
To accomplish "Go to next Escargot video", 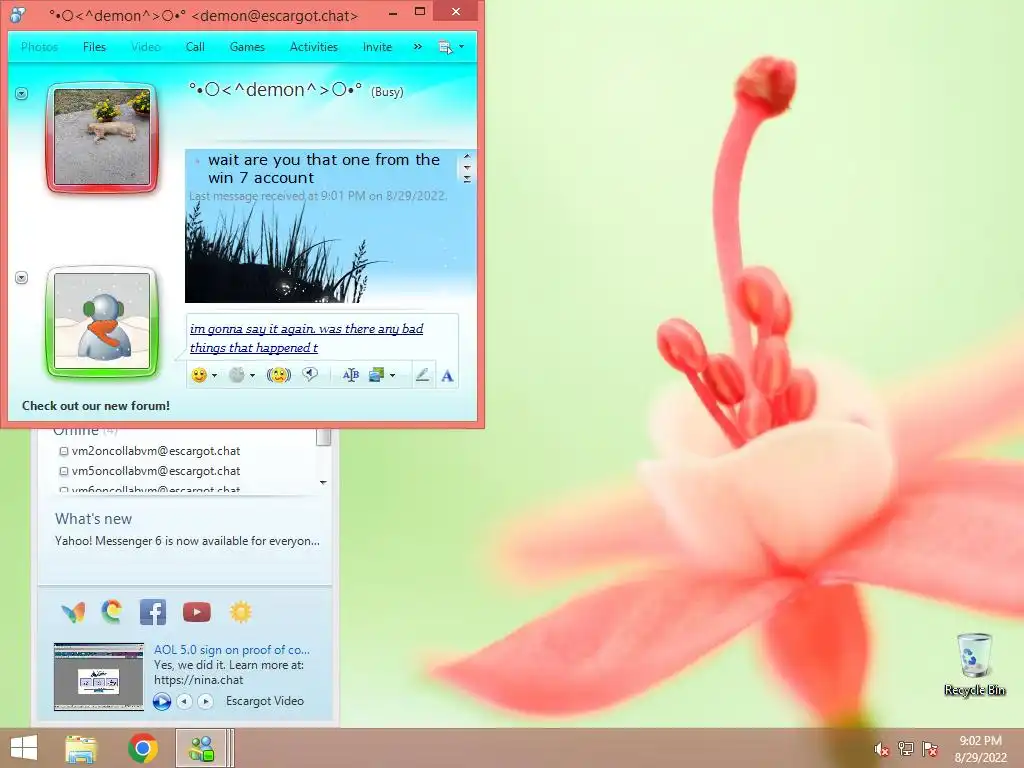I will click(205, 701).
